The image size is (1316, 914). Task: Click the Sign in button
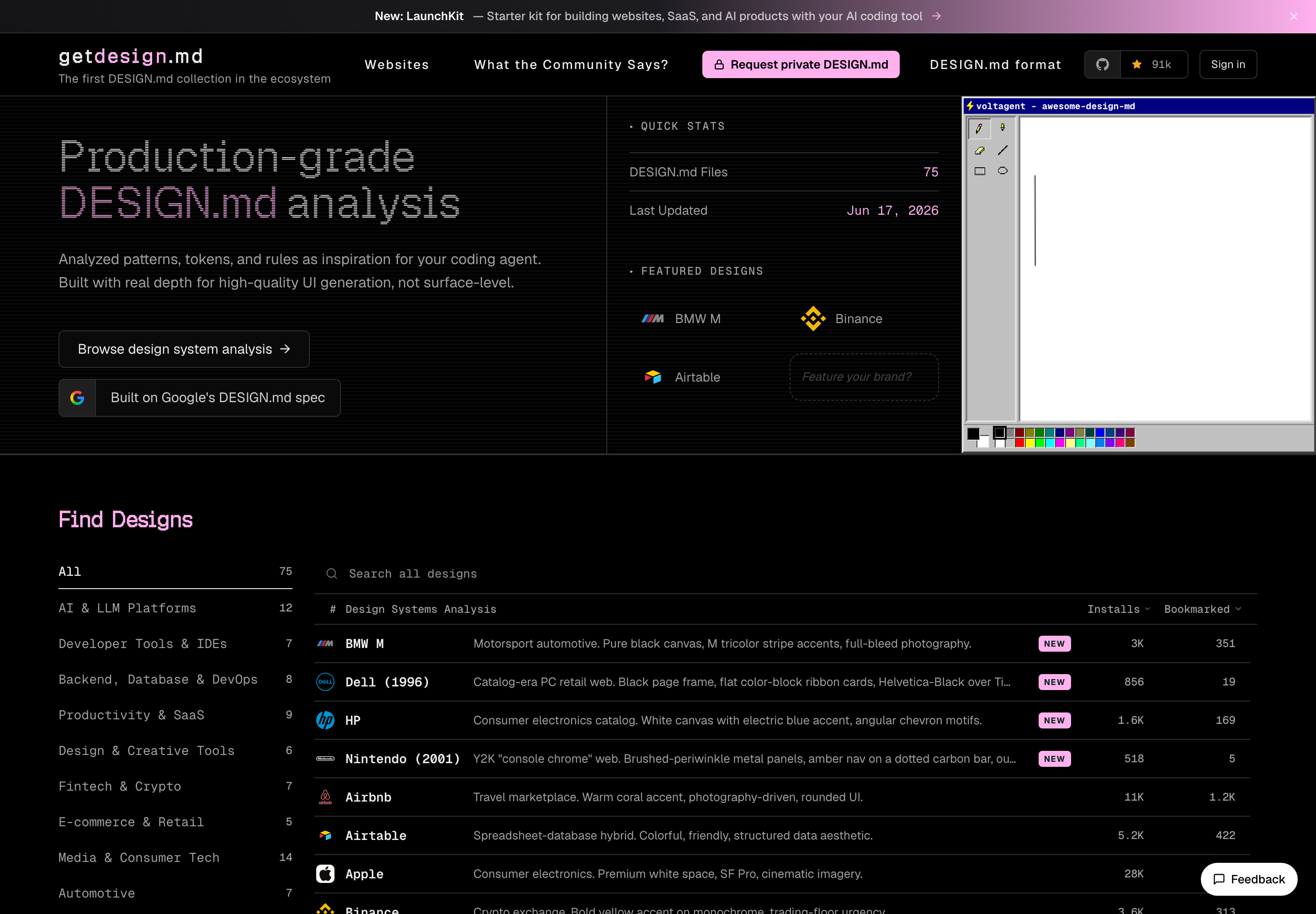1228,64
